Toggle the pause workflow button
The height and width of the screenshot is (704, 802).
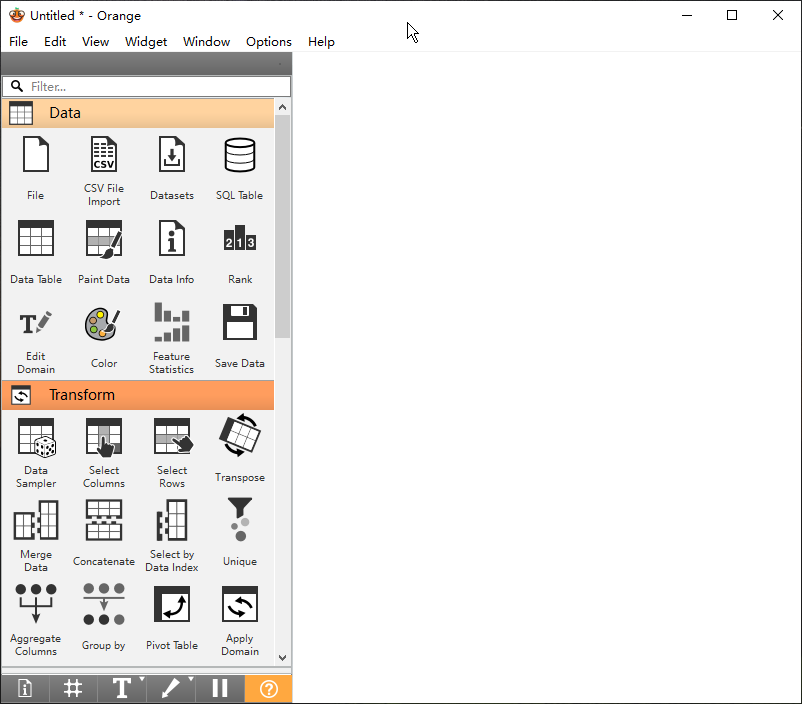click(219, 689)
